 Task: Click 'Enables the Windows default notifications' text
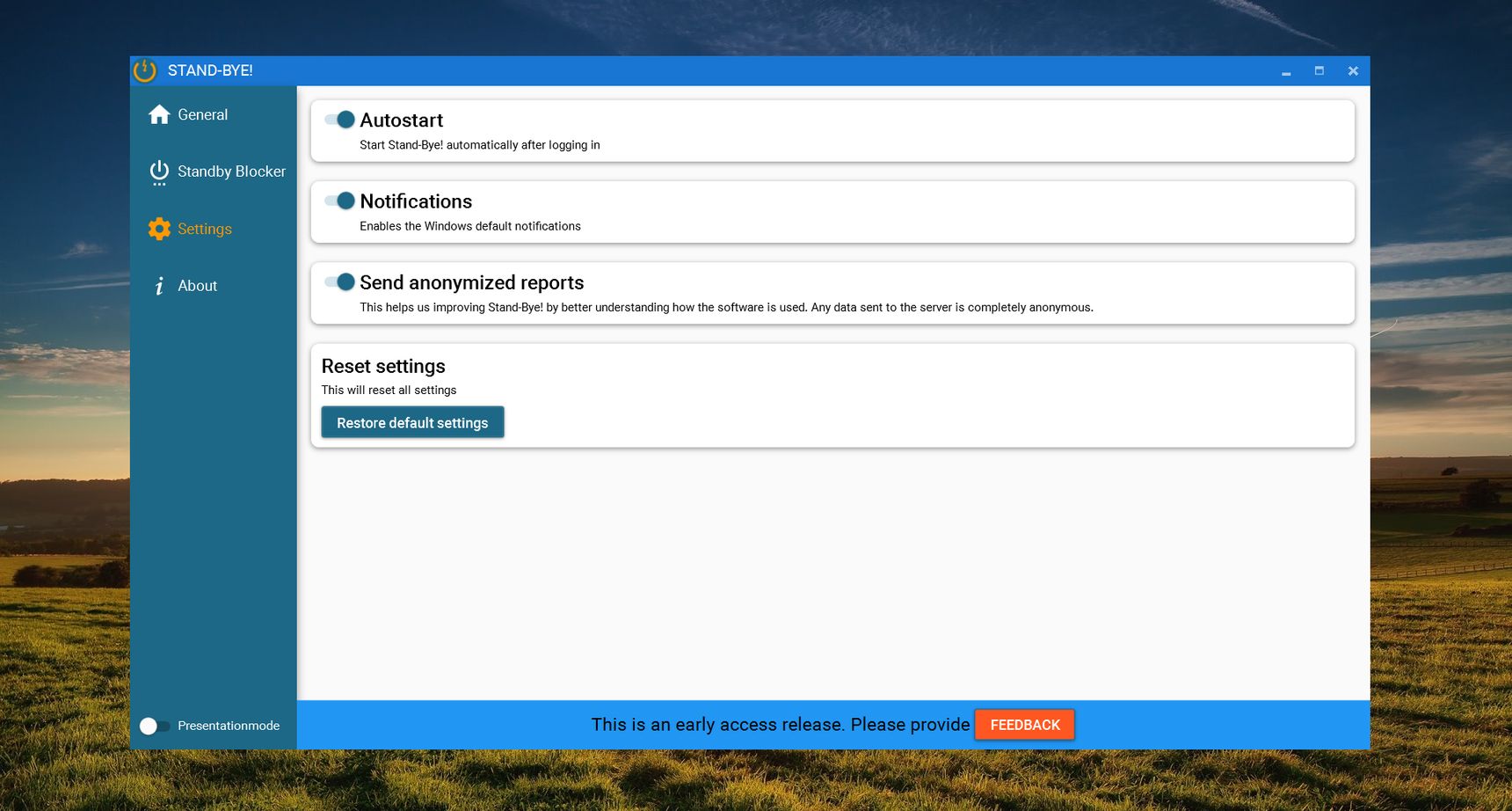[470, 226]
